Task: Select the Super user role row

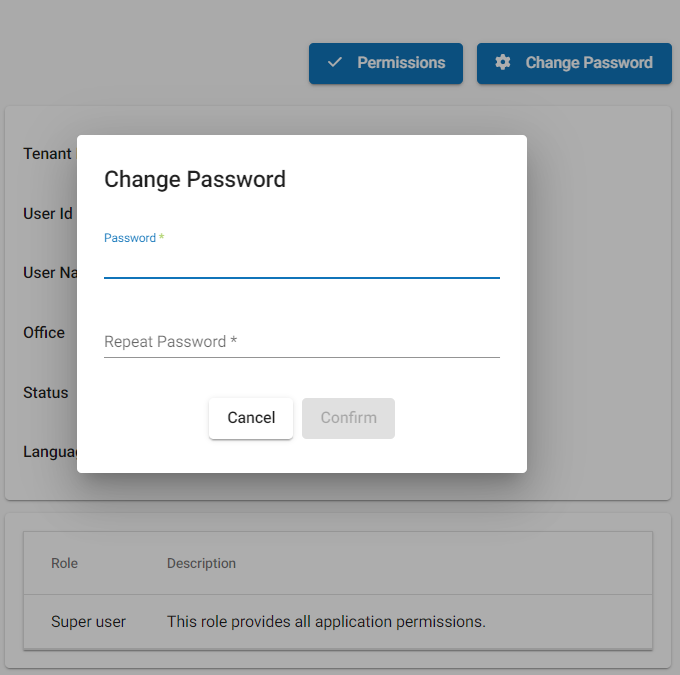Action: [338, 622]
